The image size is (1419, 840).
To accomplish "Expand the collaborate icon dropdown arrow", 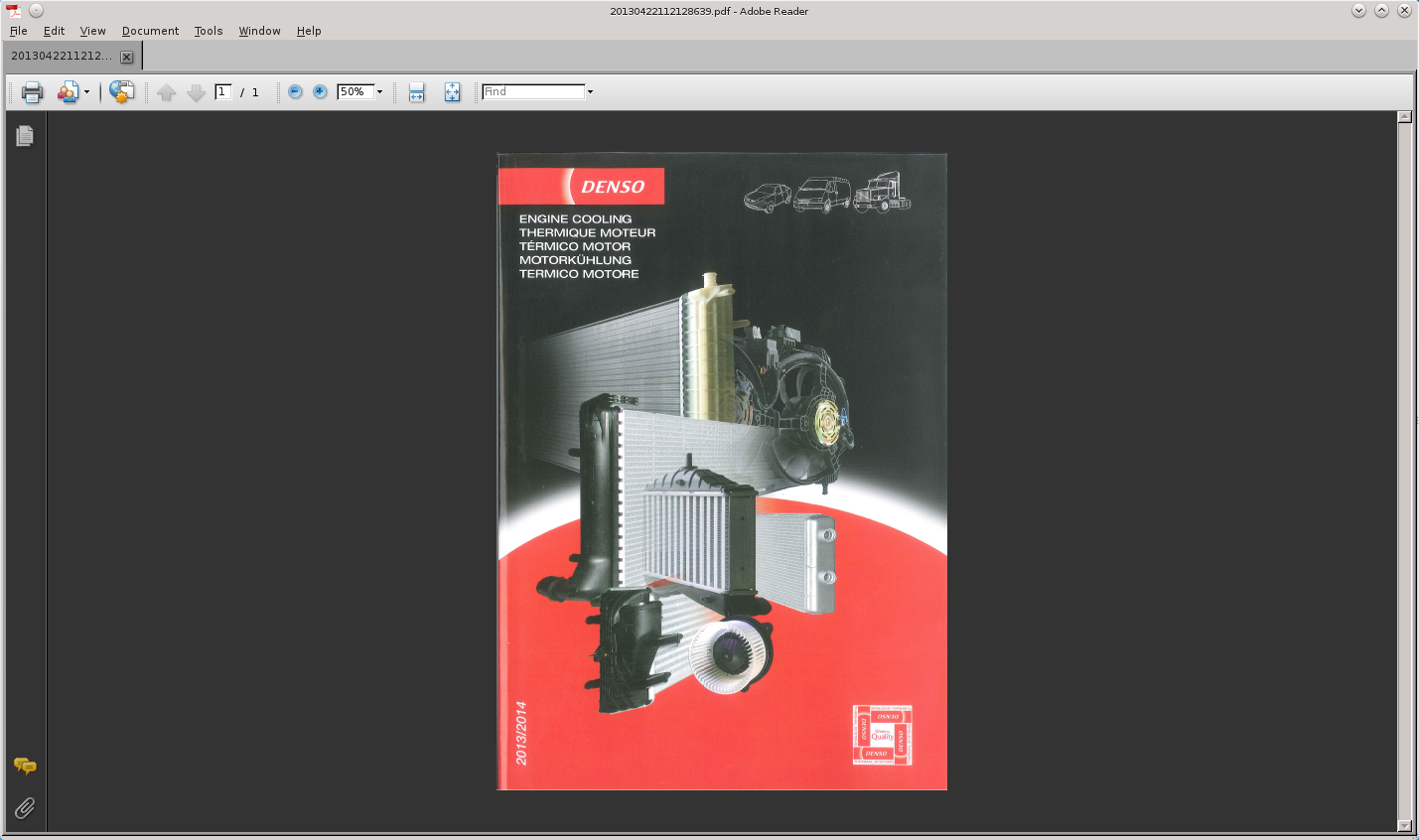I will (x=86, y=92).
